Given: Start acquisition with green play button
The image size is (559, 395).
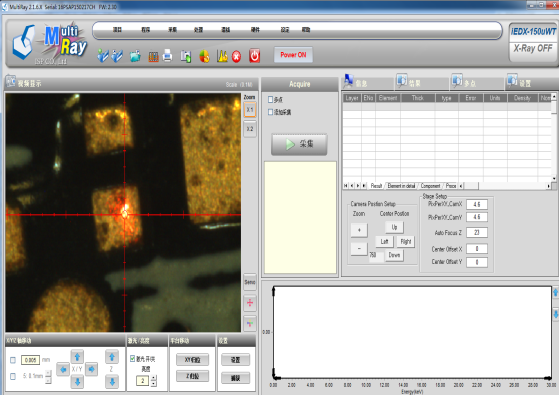Looking at the screenshot, I should (299, 144).
